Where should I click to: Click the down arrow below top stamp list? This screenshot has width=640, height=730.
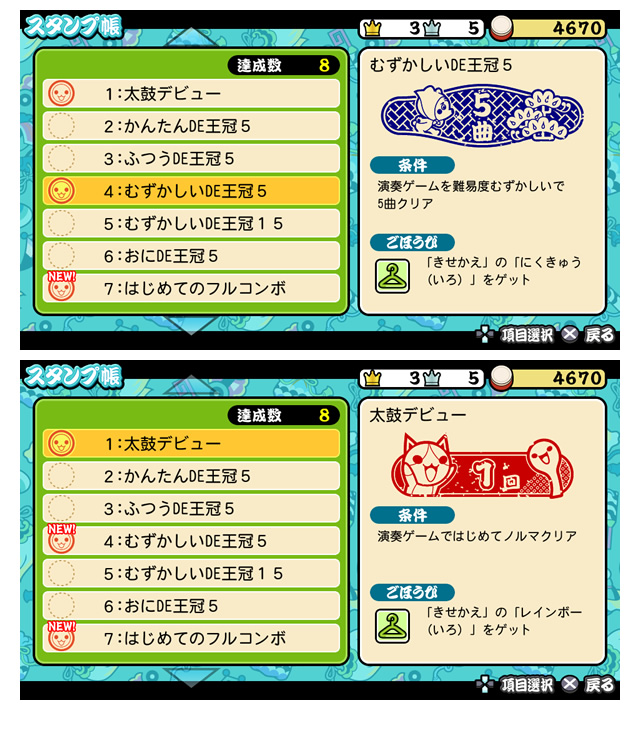point(191,326)
